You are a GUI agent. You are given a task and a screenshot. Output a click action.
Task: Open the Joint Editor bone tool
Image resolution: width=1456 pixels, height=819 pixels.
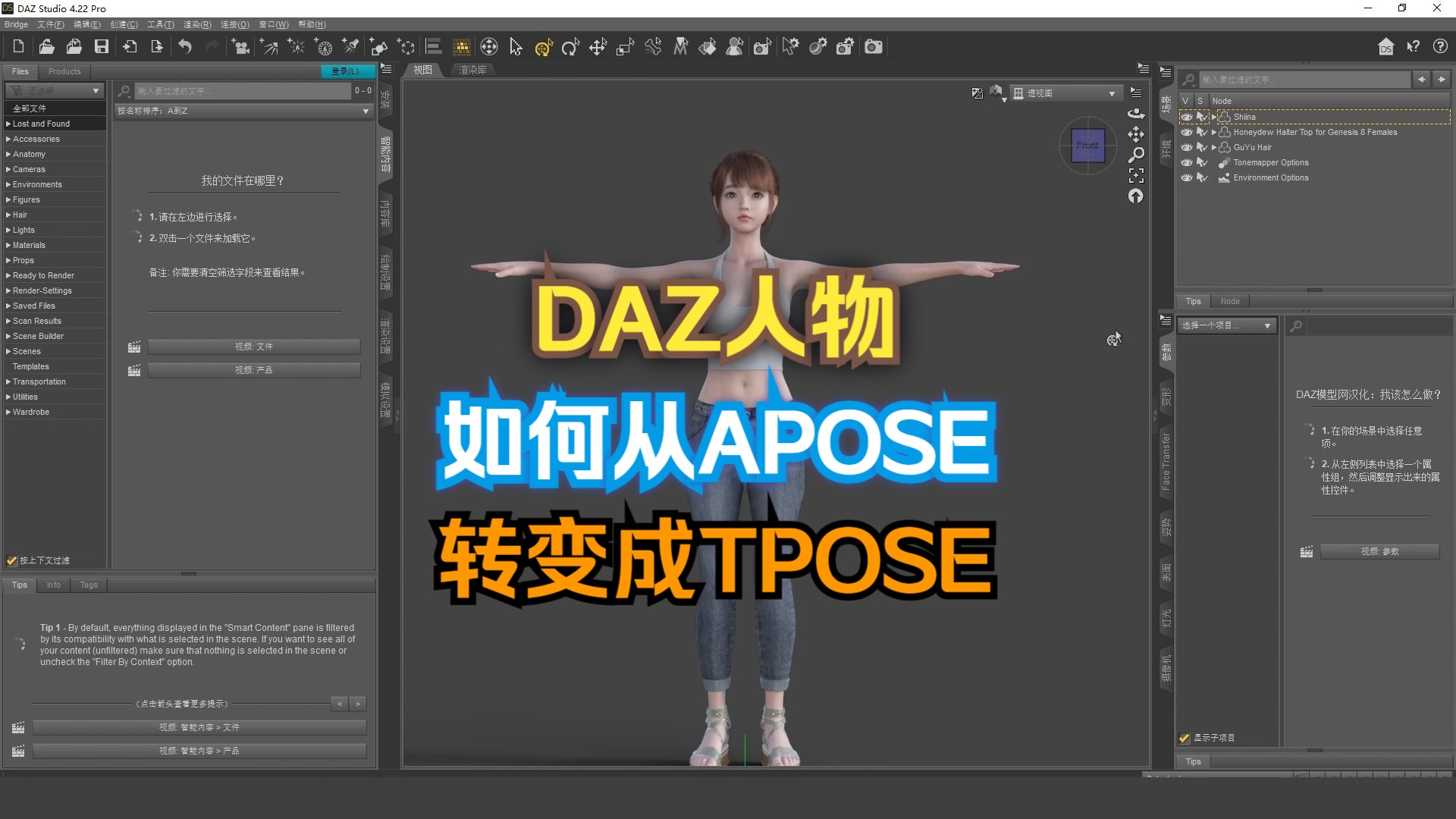coord(653,46)
